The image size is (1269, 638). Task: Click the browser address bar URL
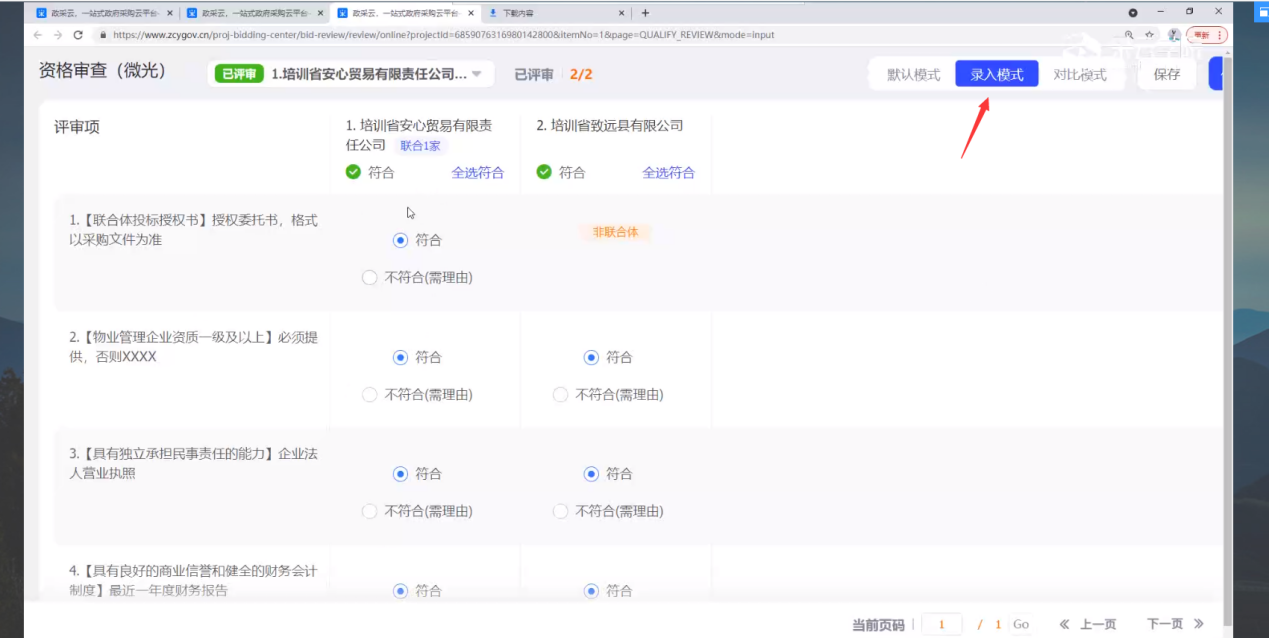pos(444,35)
